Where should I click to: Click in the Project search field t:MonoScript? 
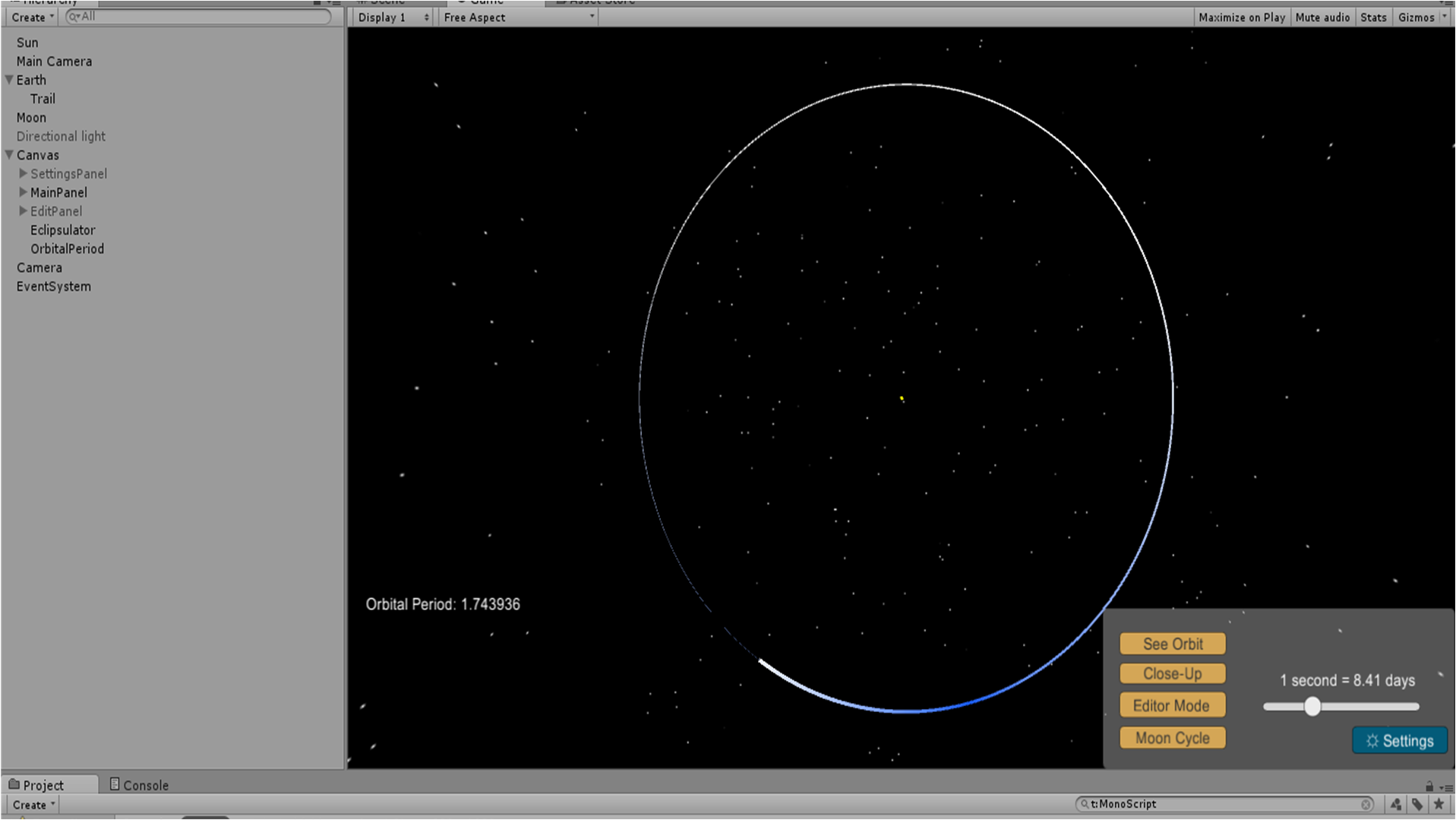pyautogui.click(x=1223, y=804)
